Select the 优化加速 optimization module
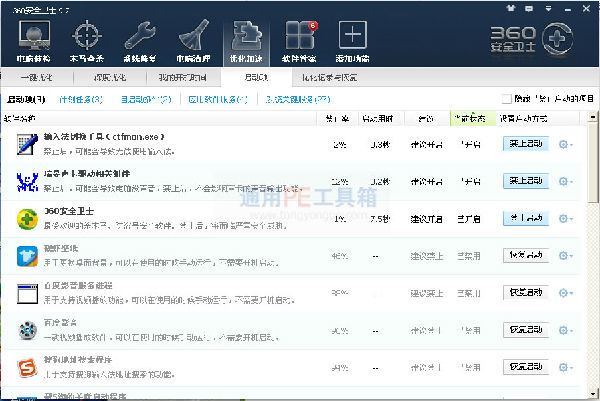Image resolution: width=600 pixels, height=401 pixels. [246, 42]
